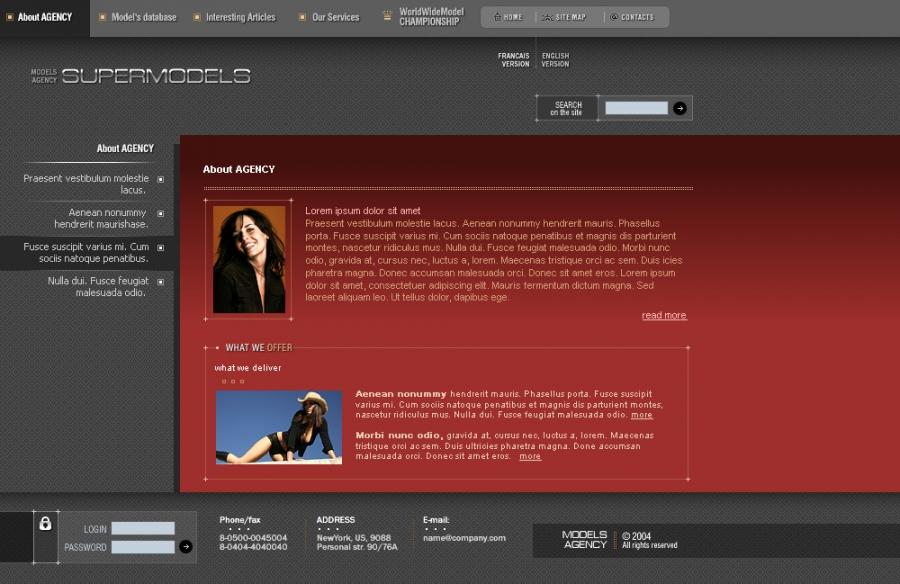
Task: Click the search arrow submit button
Action: click(x=680, y=108)
